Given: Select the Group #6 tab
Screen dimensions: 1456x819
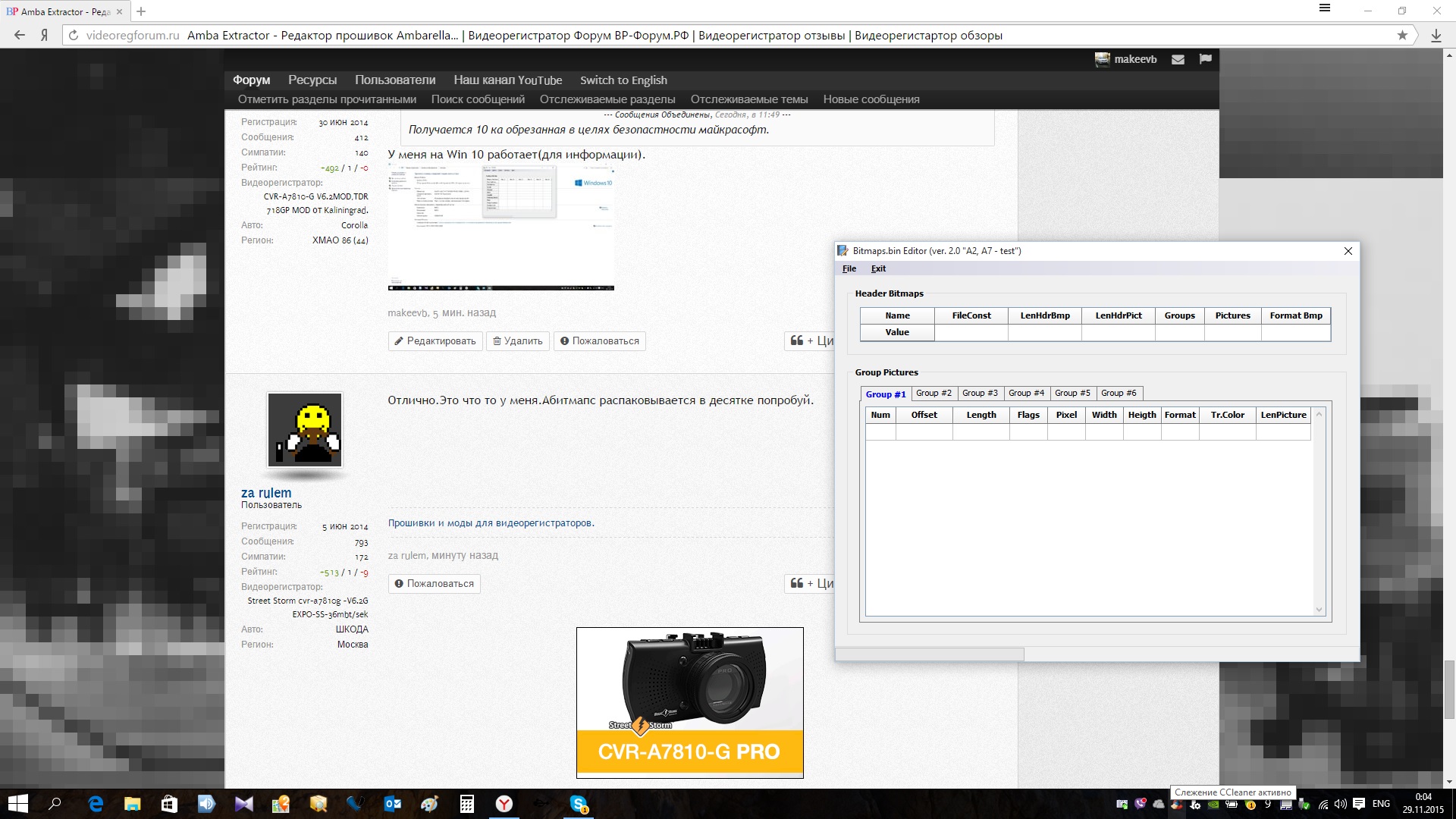Looking at the screenshot, I should 1119,393.
